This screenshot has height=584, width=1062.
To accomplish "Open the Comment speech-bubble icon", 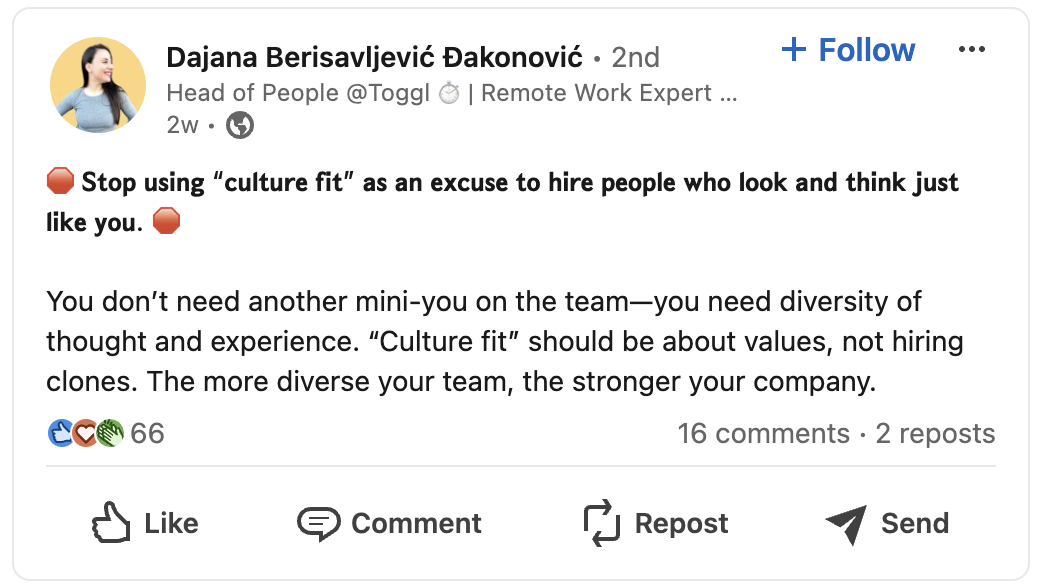I will [319, 522].
